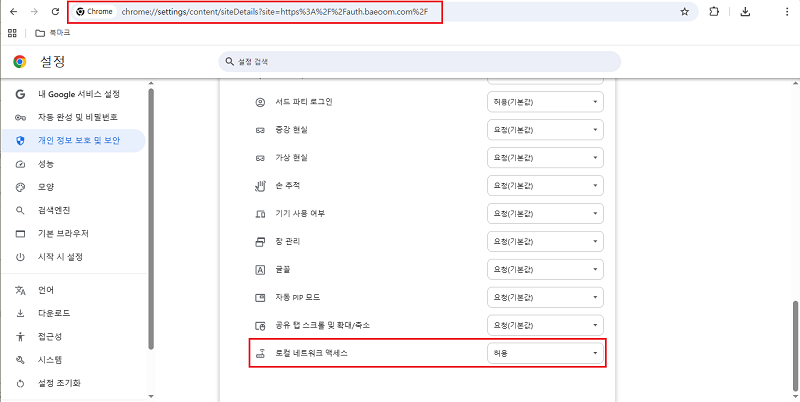Click the browser back arrow
The image size is (800, 402).
(x=11, y=12)
